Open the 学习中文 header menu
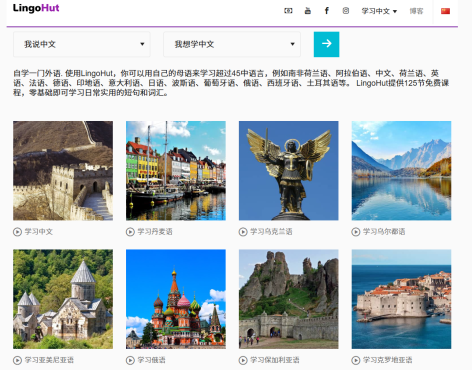This screenshot has width=472, height=370. pos(379,11)
